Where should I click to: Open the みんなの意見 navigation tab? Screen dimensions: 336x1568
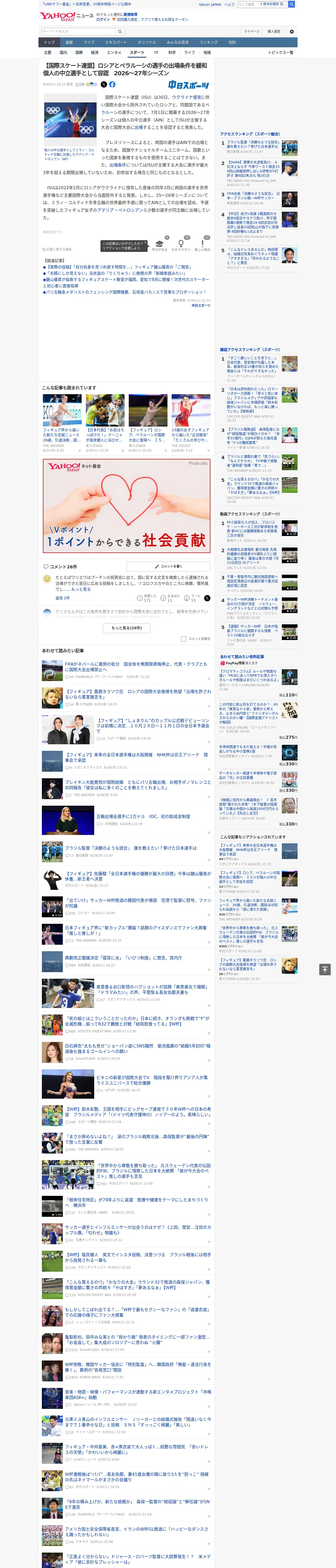pos(178,43)
